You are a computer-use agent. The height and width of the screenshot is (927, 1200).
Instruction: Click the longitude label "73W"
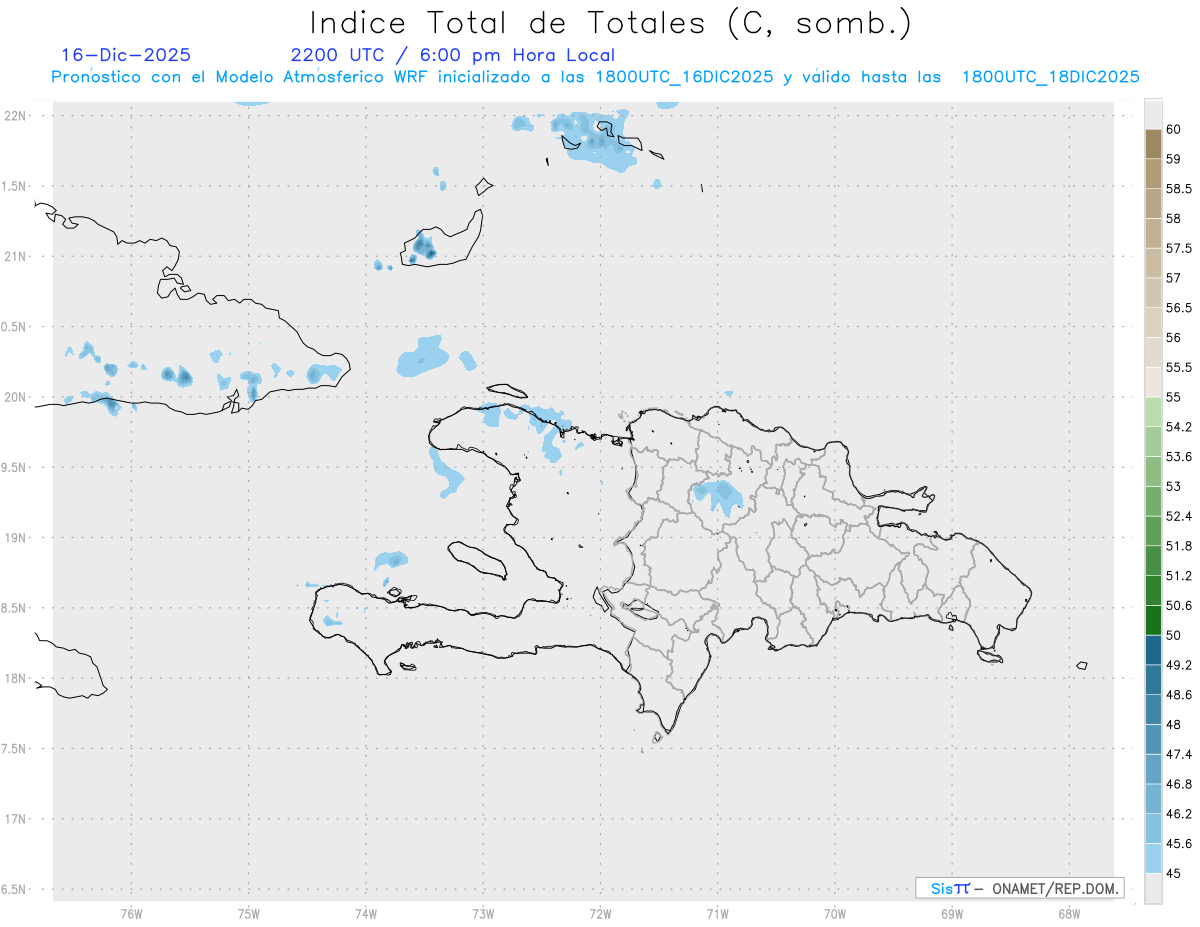tap(483, 913)
